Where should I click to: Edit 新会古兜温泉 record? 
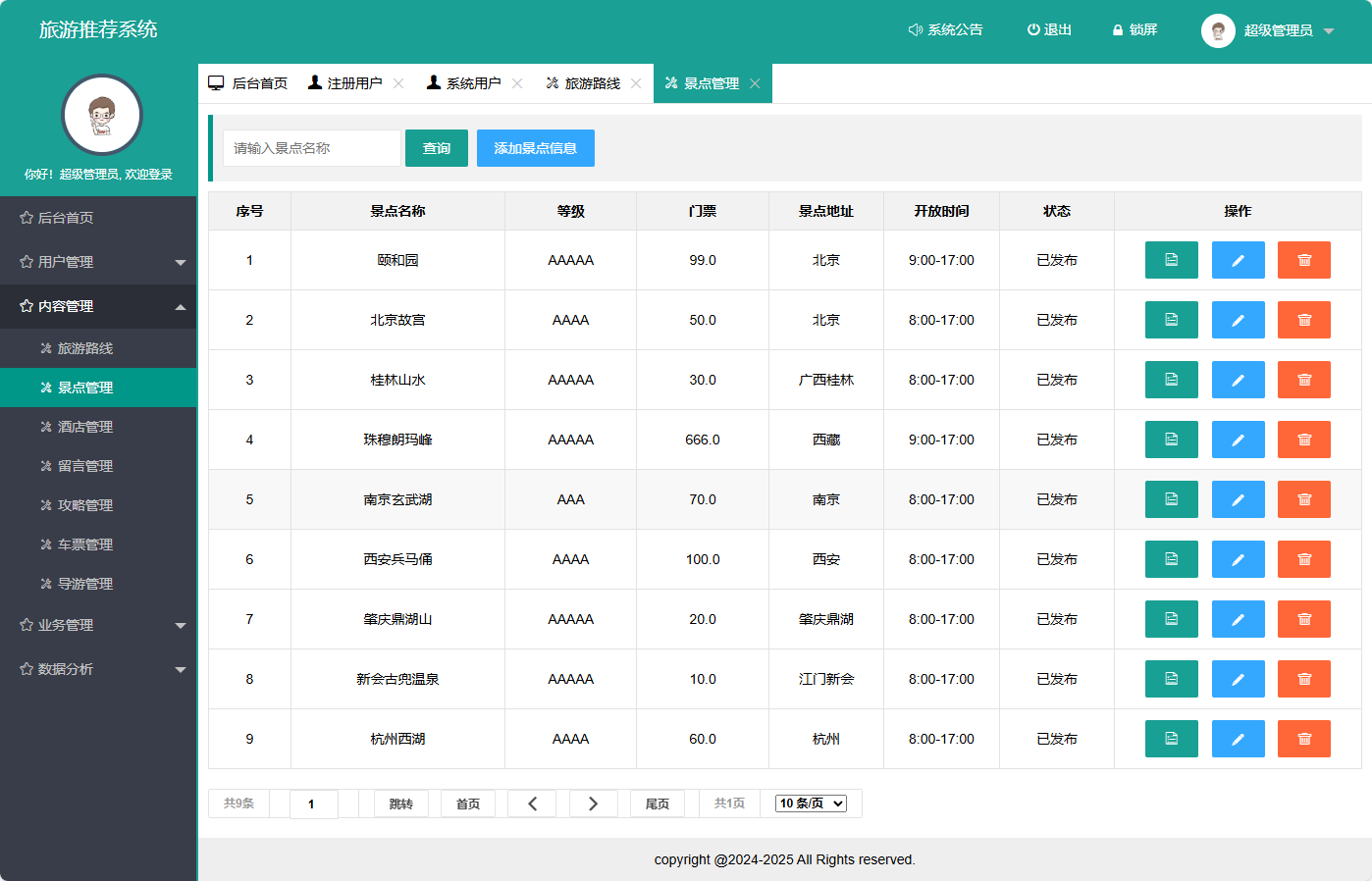point(1238,679)
